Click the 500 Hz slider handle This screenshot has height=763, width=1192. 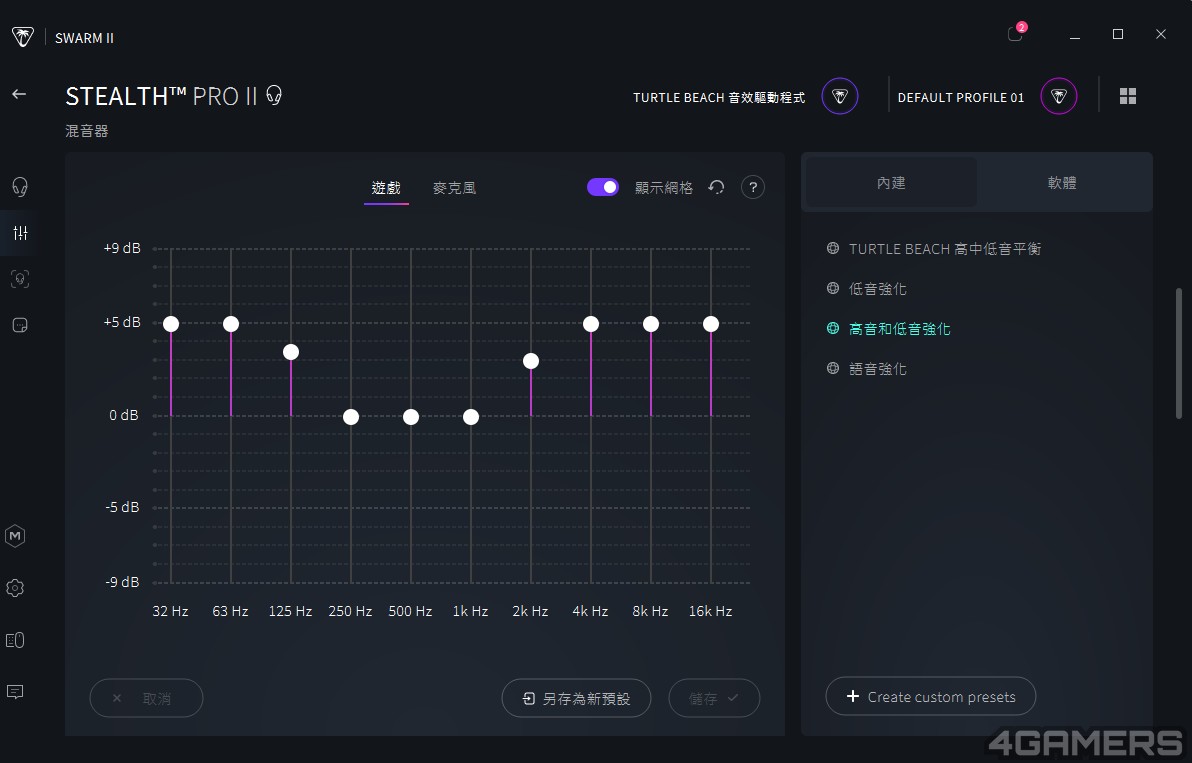point(411,416)
